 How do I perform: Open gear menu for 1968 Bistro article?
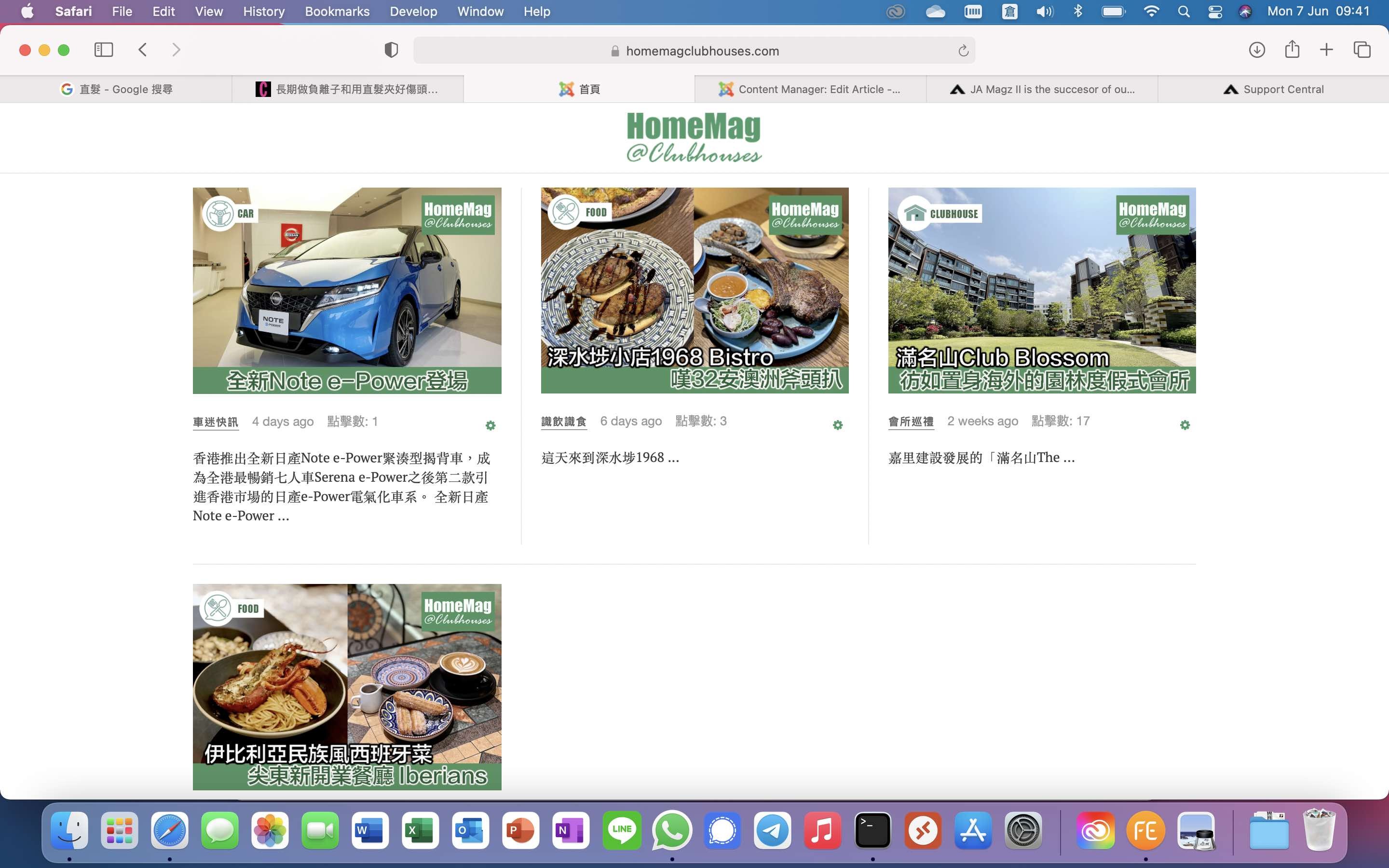(x=837, y=425)
